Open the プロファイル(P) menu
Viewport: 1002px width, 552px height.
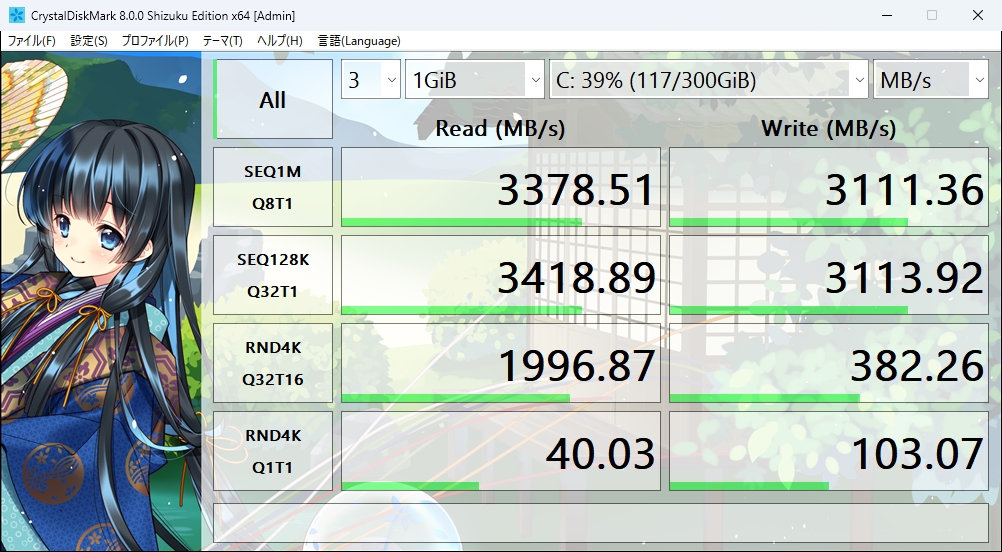click(x=155, y=41)
